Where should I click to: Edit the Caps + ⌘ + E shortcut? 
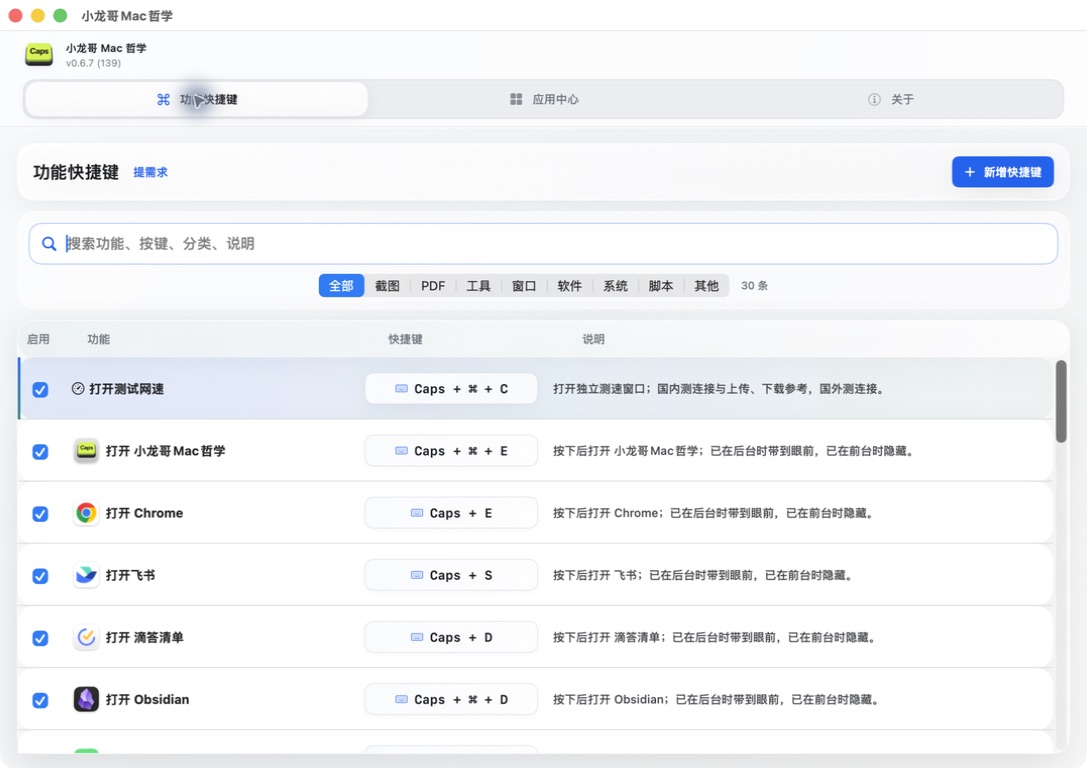(451, 451)
